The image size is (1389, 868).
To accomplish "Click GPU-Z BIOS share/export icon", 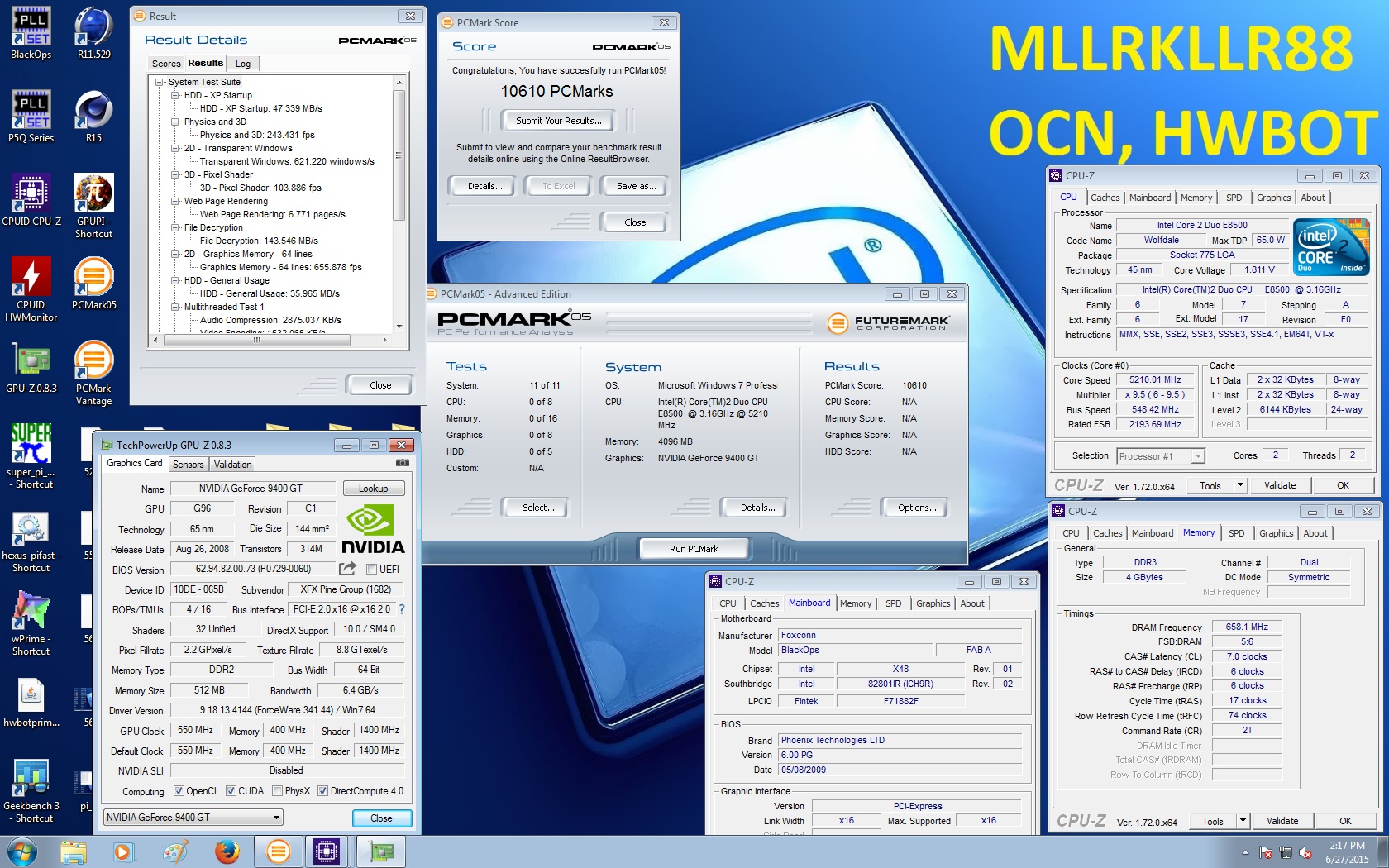I will (347, 569).
